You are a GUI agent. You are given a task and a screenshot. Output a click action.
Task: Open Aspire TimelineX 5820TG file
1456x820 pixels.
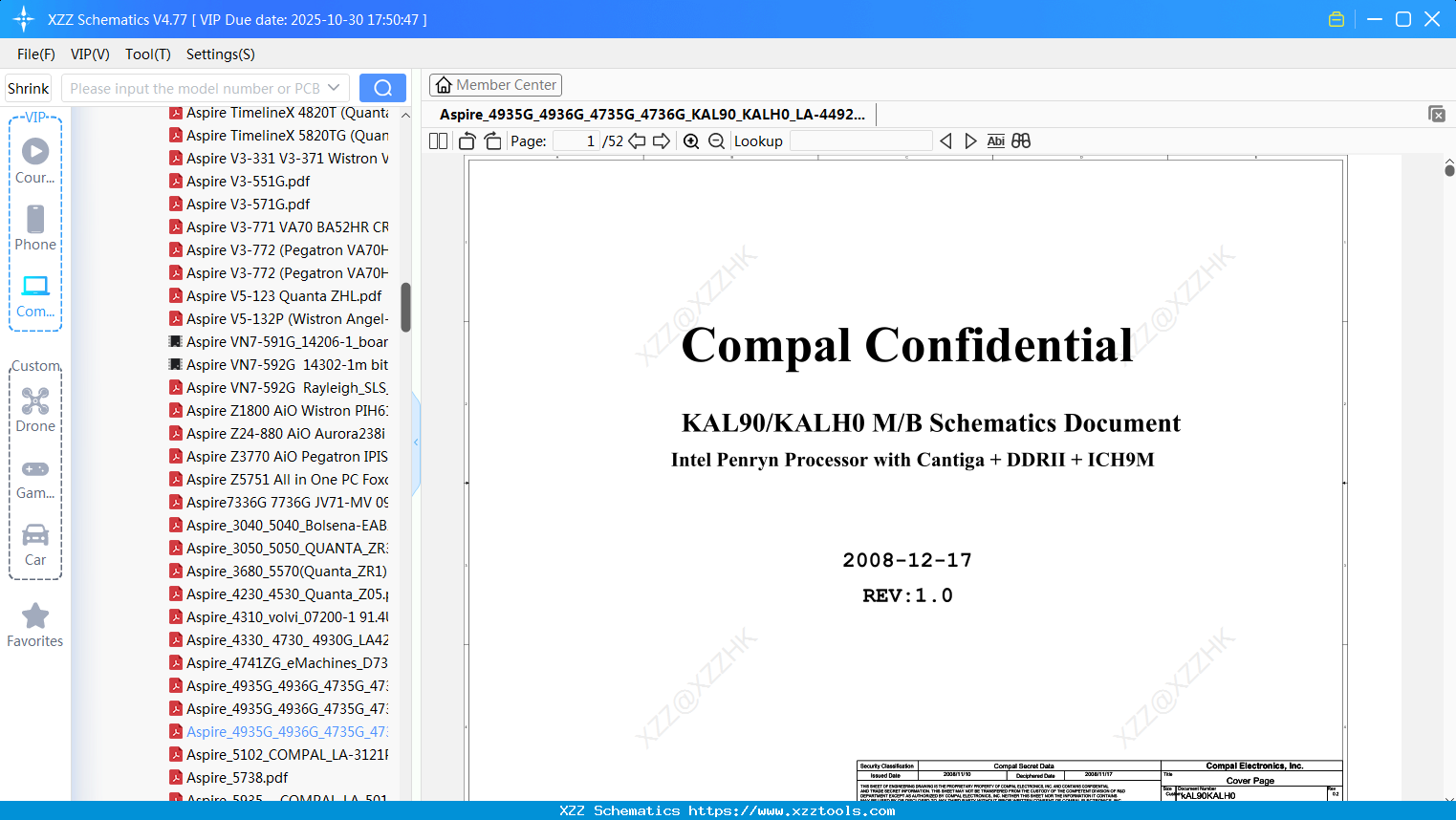[279, 136]
